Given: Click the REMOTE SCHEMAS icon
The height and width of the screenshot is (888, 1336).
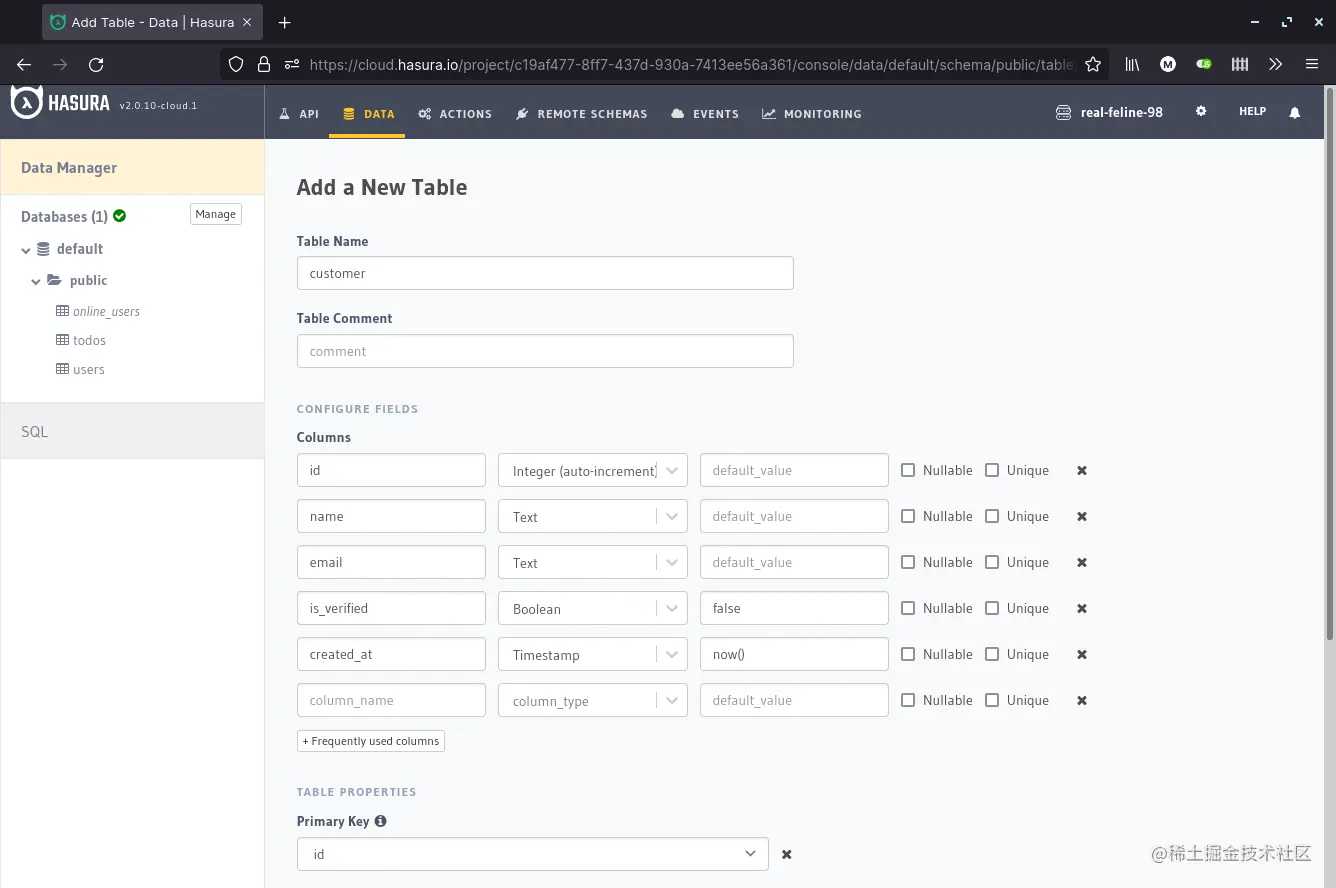Looking at the screenshot, I should tap(521, 113).
